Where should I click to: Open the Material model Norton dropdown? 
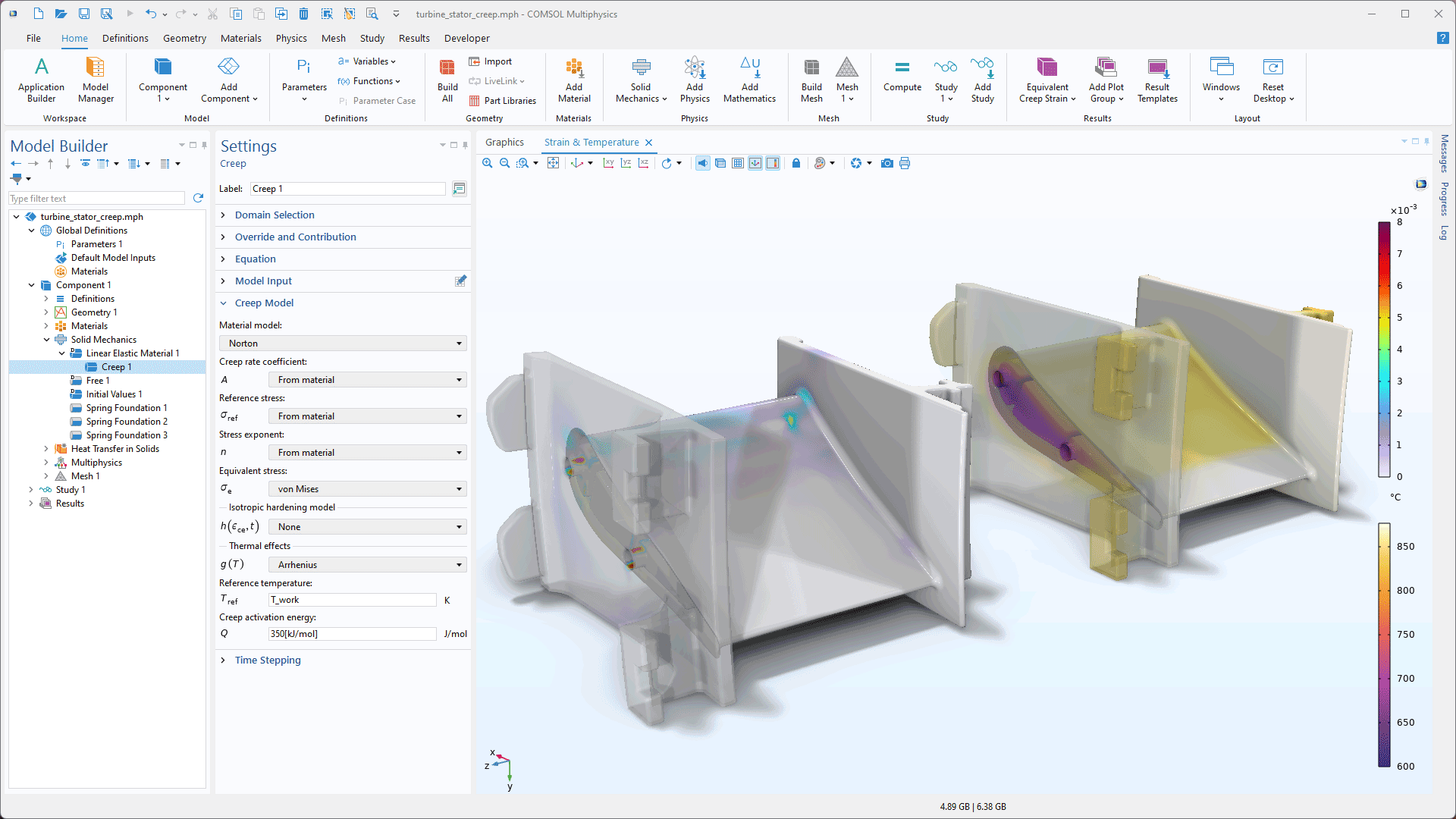[x=344, y=344]
